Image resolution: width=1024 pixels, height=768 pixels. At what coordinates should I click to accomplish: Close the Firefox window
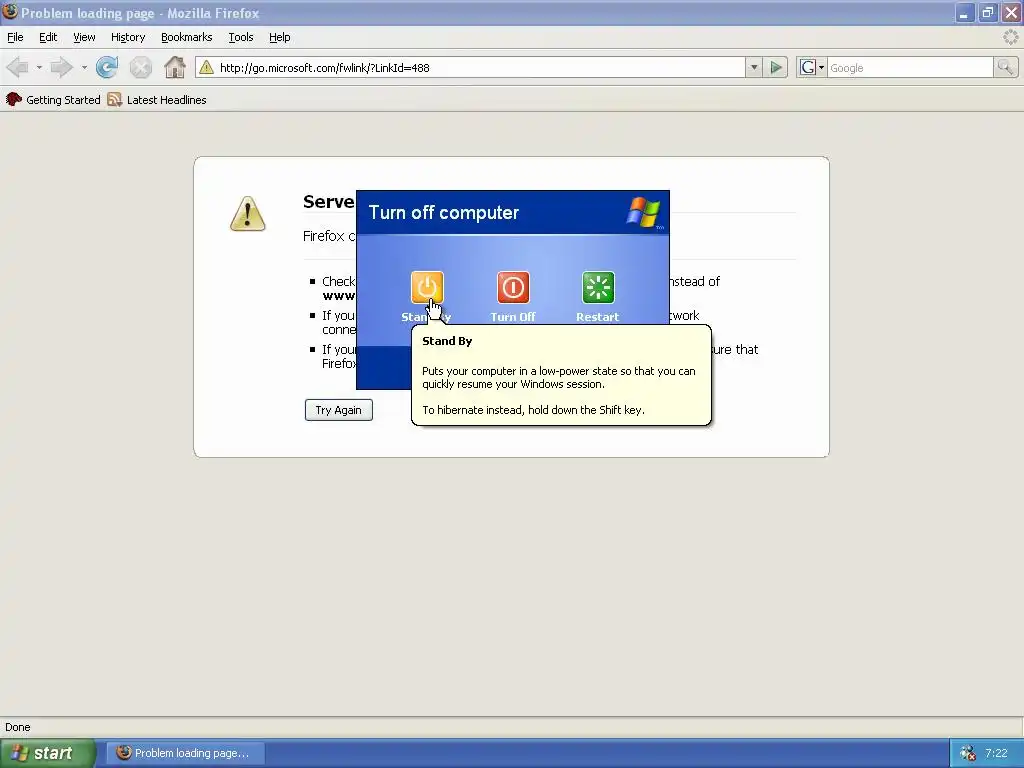[x=1011, y=12]
